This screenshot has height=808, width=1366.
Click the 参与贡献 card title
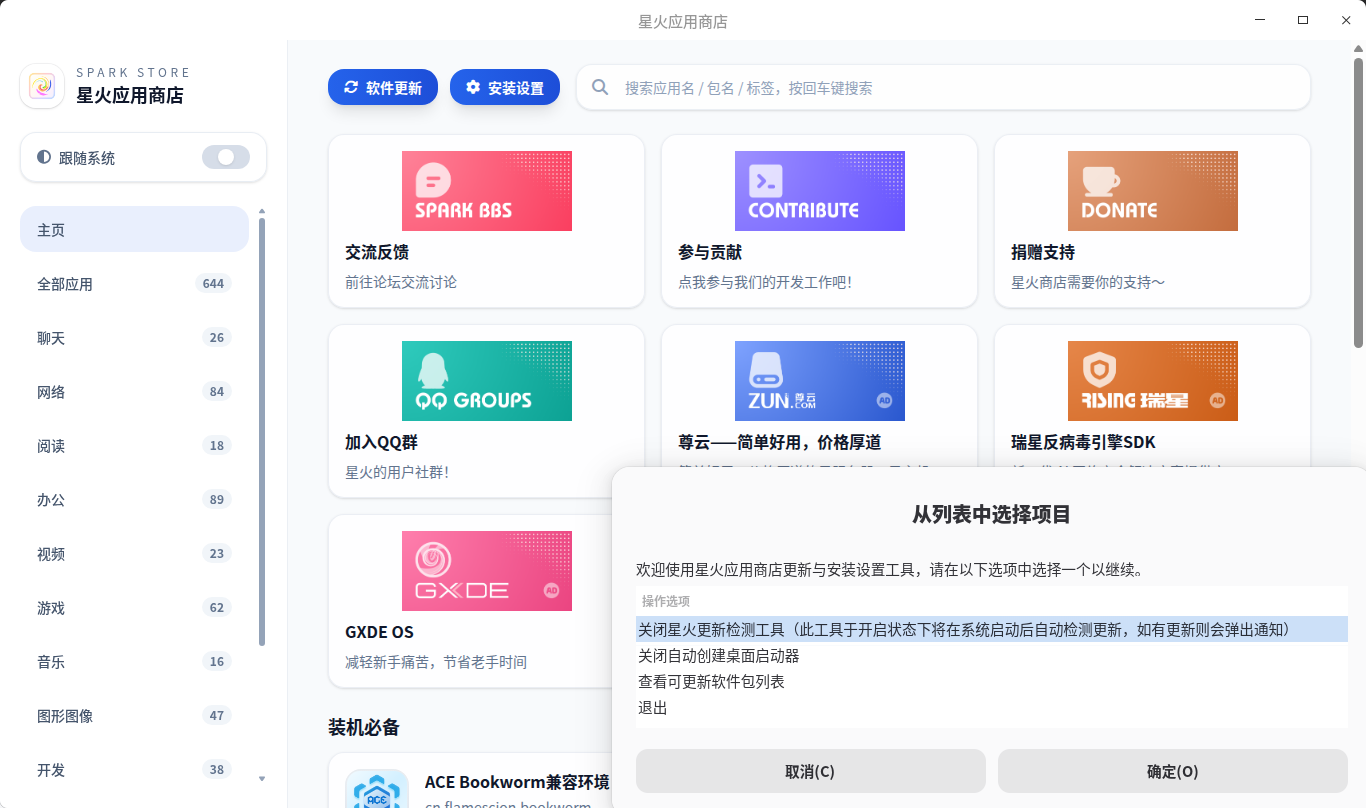point(710,252)
